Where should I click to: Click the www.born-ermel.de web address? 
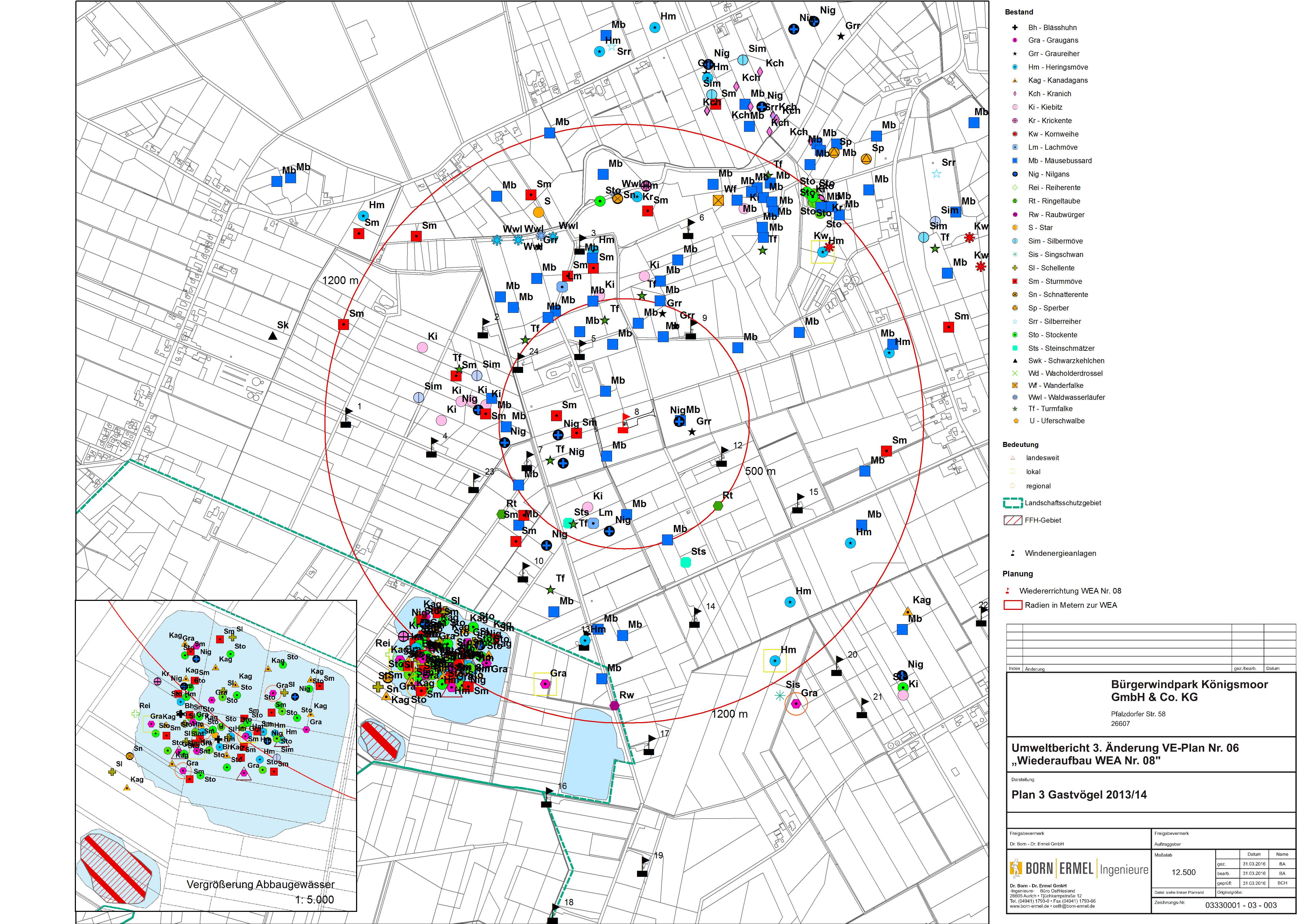click(x=1029, y=906)
